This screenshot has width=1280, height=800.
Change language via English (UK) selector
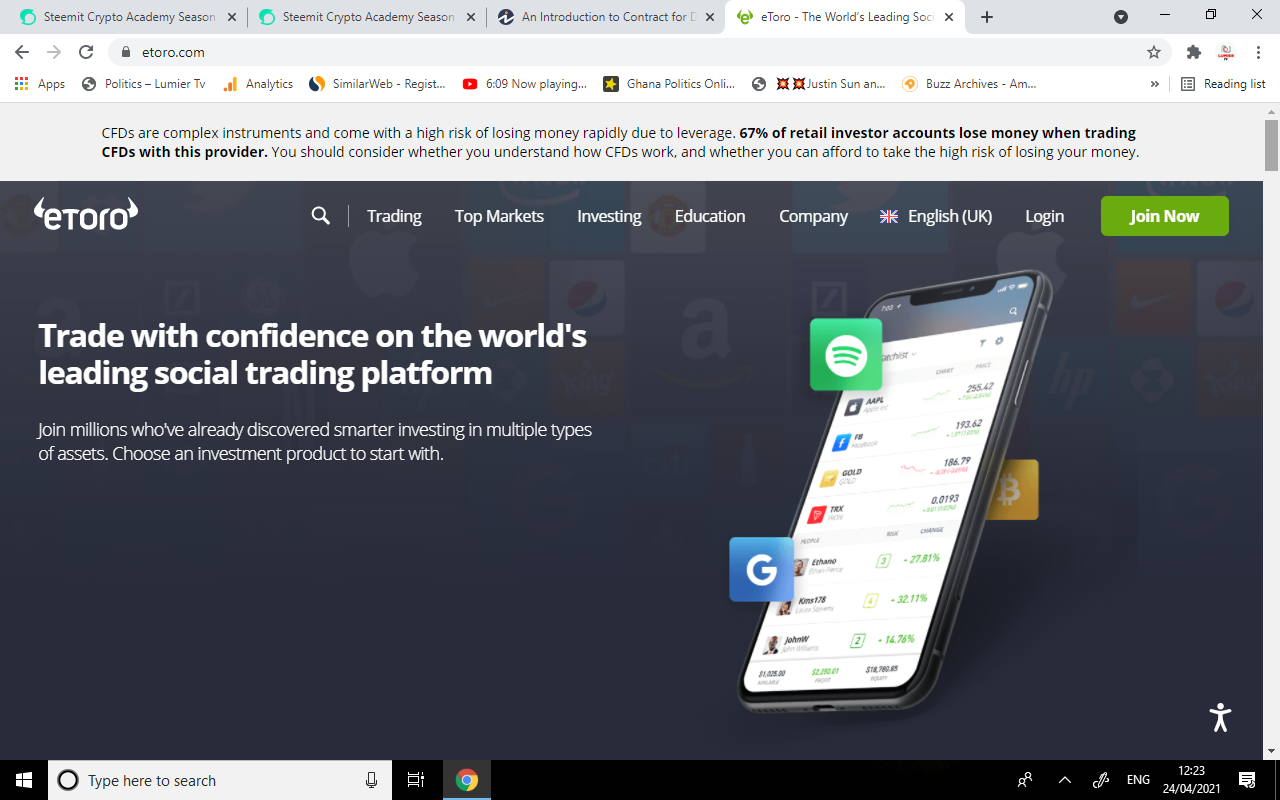pyautogui.click(x=936, y=216)
